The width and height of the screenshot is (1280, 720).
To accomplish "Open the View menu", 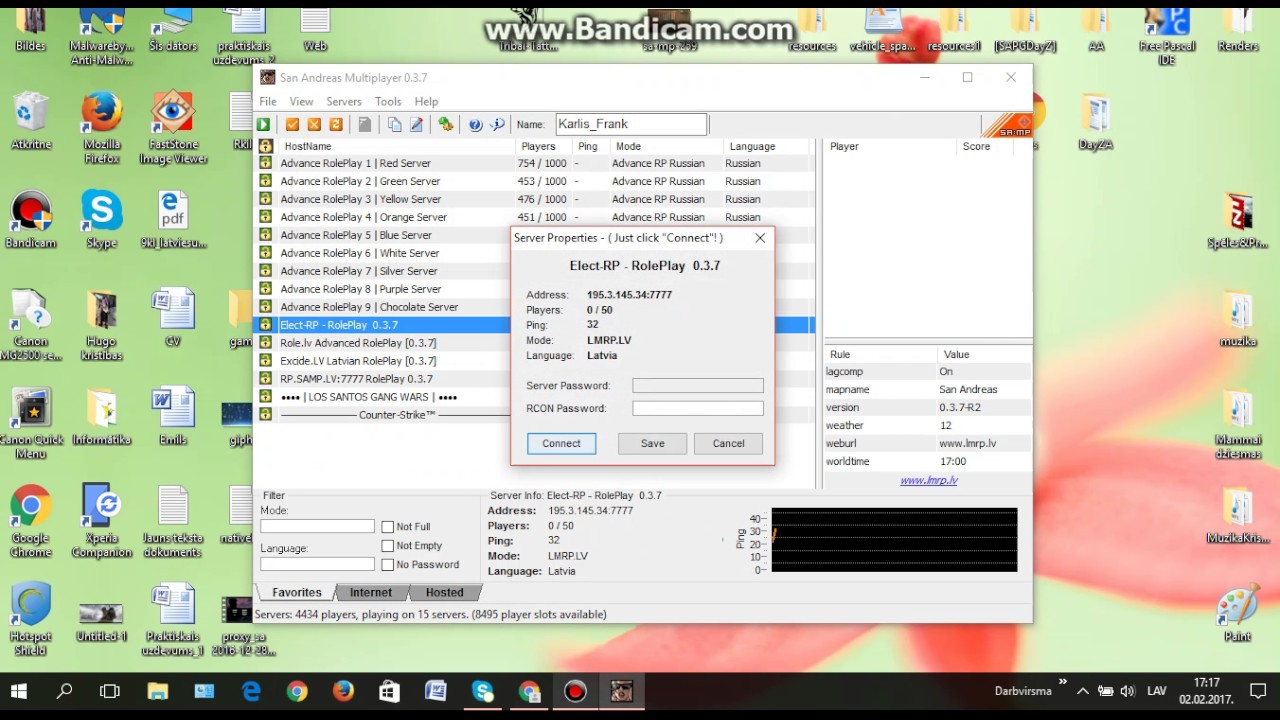I will click(x=301, y=101).
